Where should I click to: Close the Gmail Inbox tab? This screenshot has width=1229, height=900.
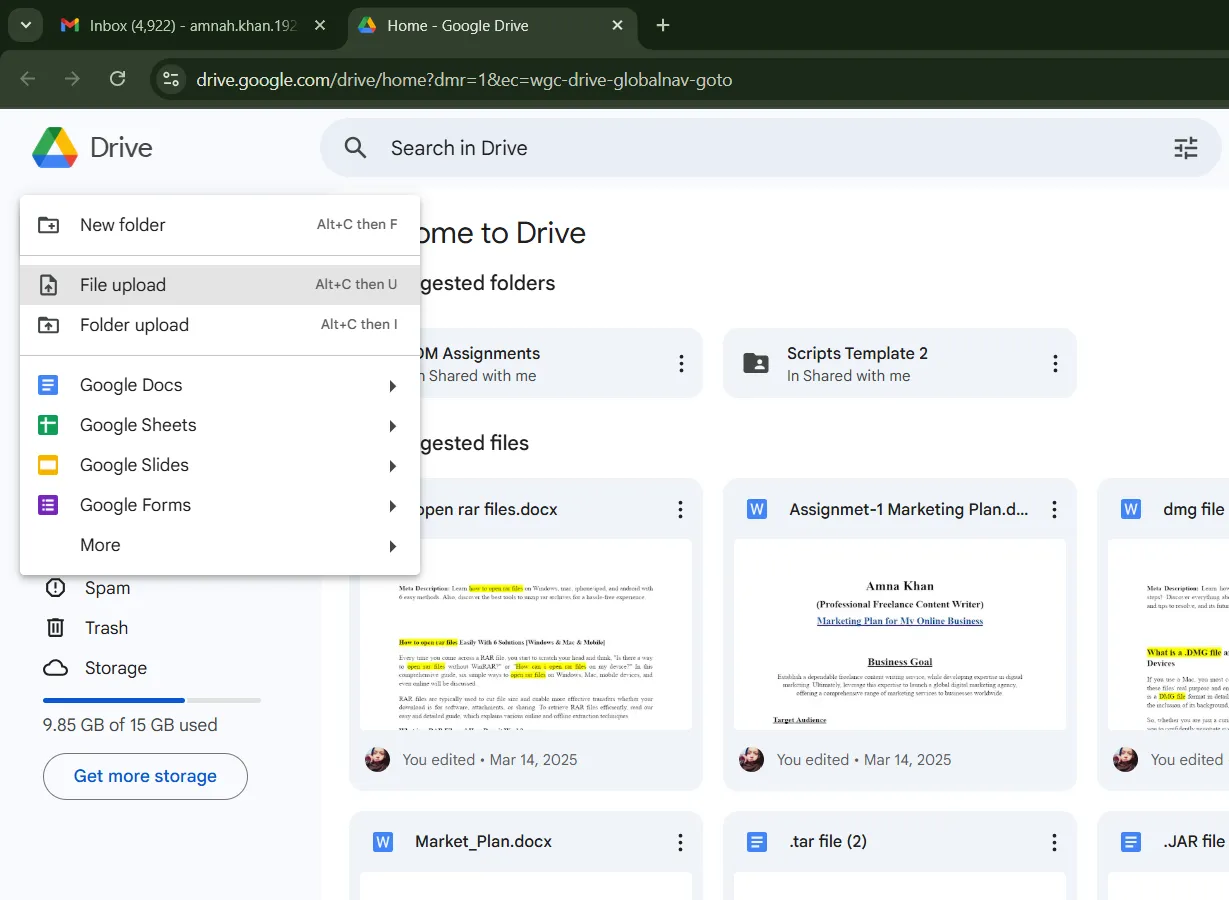(x=320, y=25)
